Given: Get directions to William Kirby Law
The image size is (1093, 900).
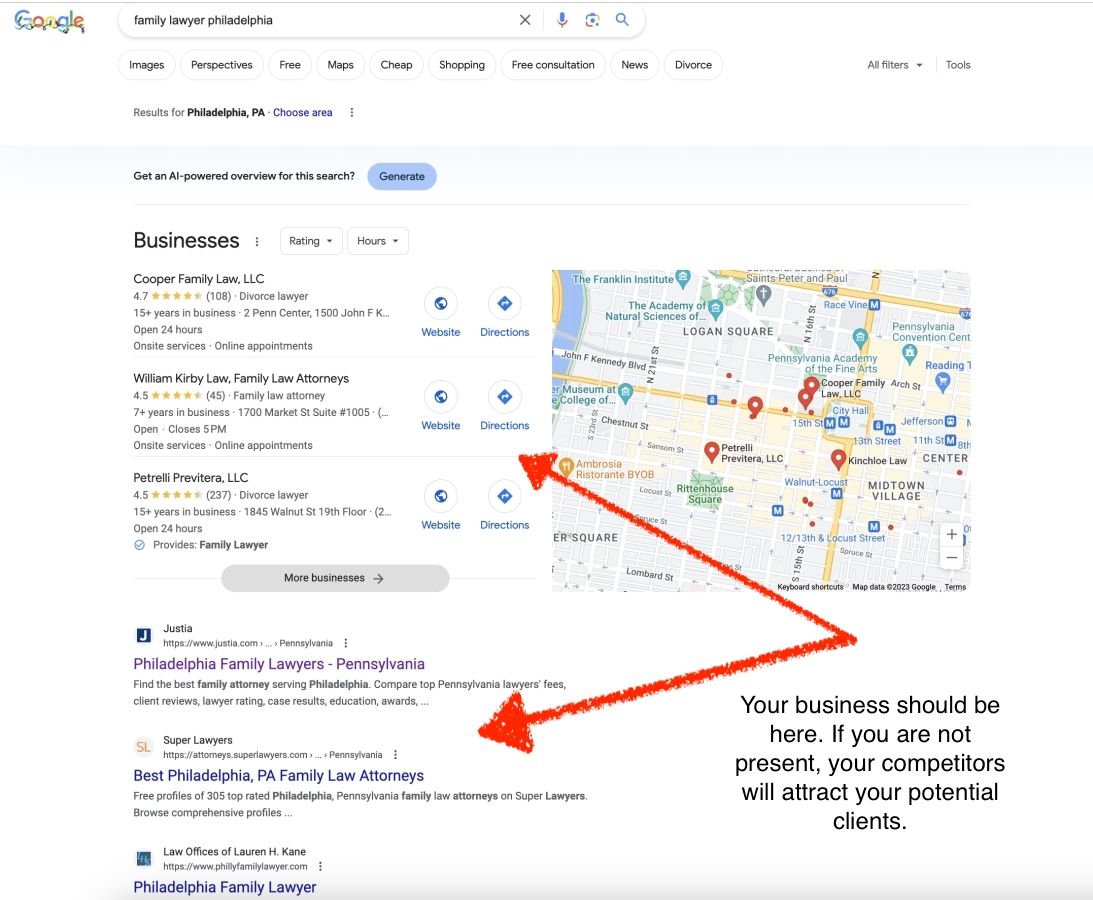Looking at the screenshot, I should [x=505, y=397].
